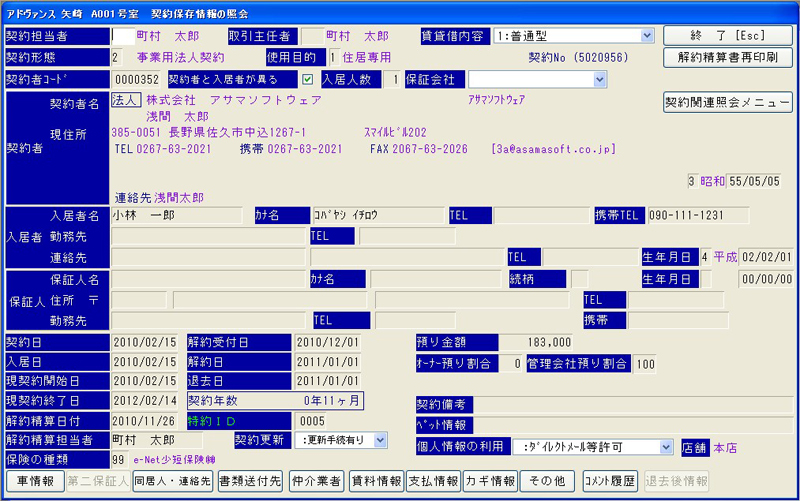Click the 契約者コード field 0000352

point(137,79)
